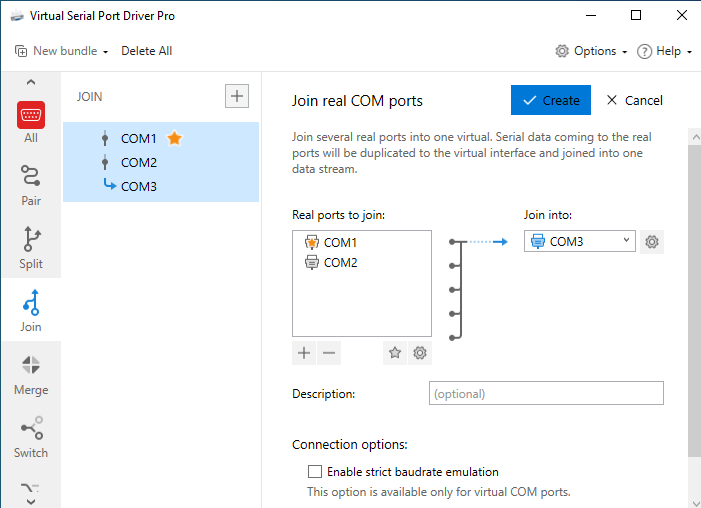
Task: Click the Create button
Action: point(551,100)
